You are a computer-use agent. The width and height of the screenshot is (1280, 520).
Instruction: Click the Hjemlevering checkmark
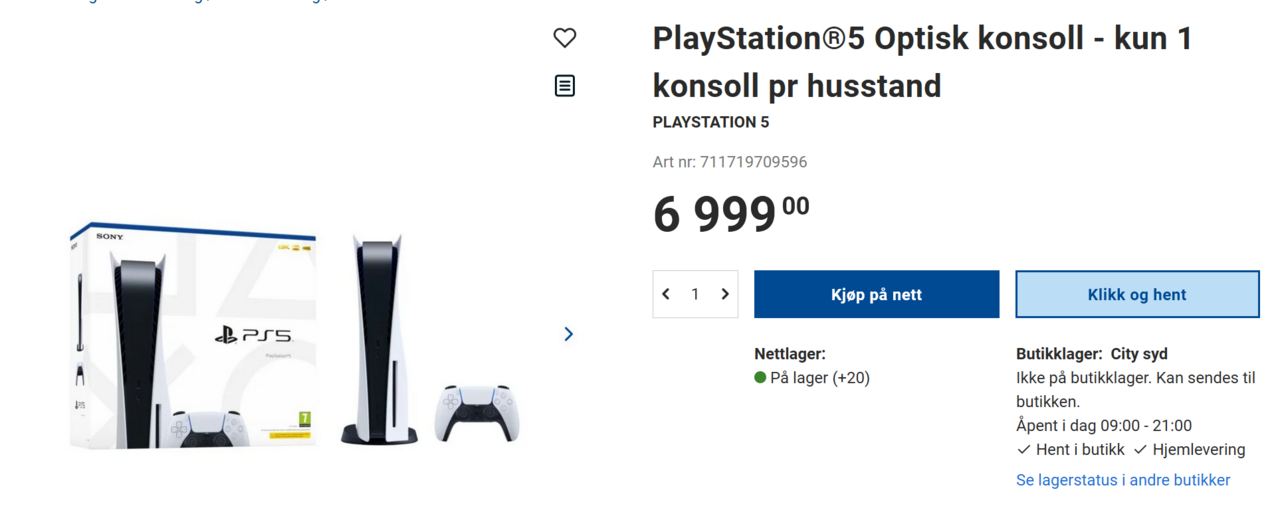pos(1140,450)
